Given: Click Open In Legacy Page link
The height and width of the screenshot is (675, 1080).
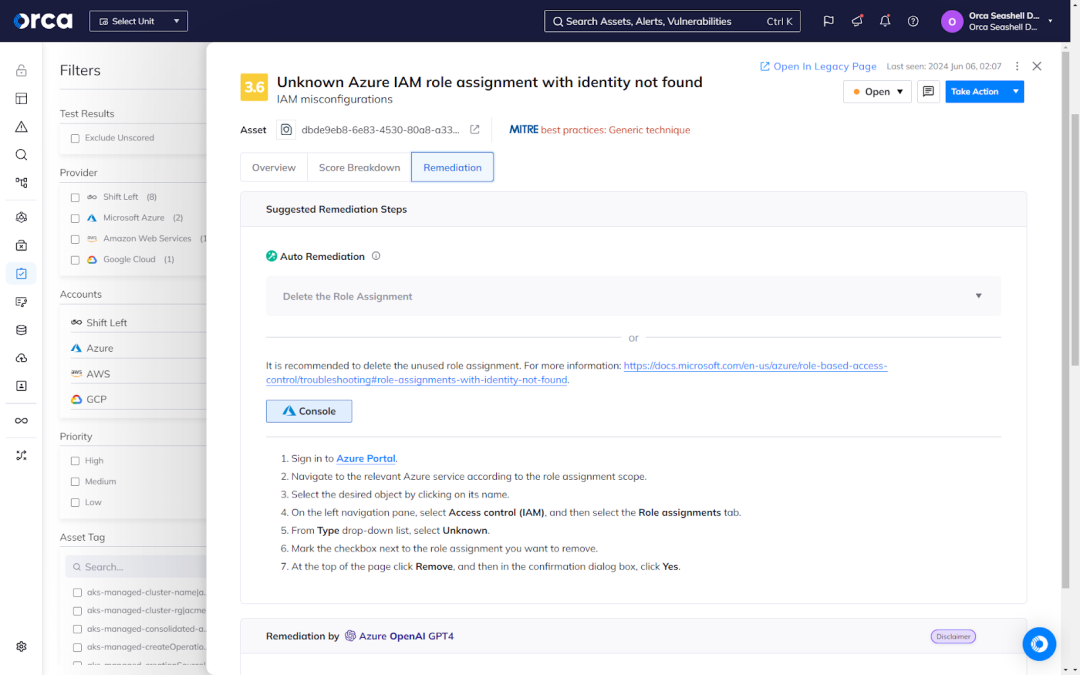Looking at the screenshot, I should [818, 66].
